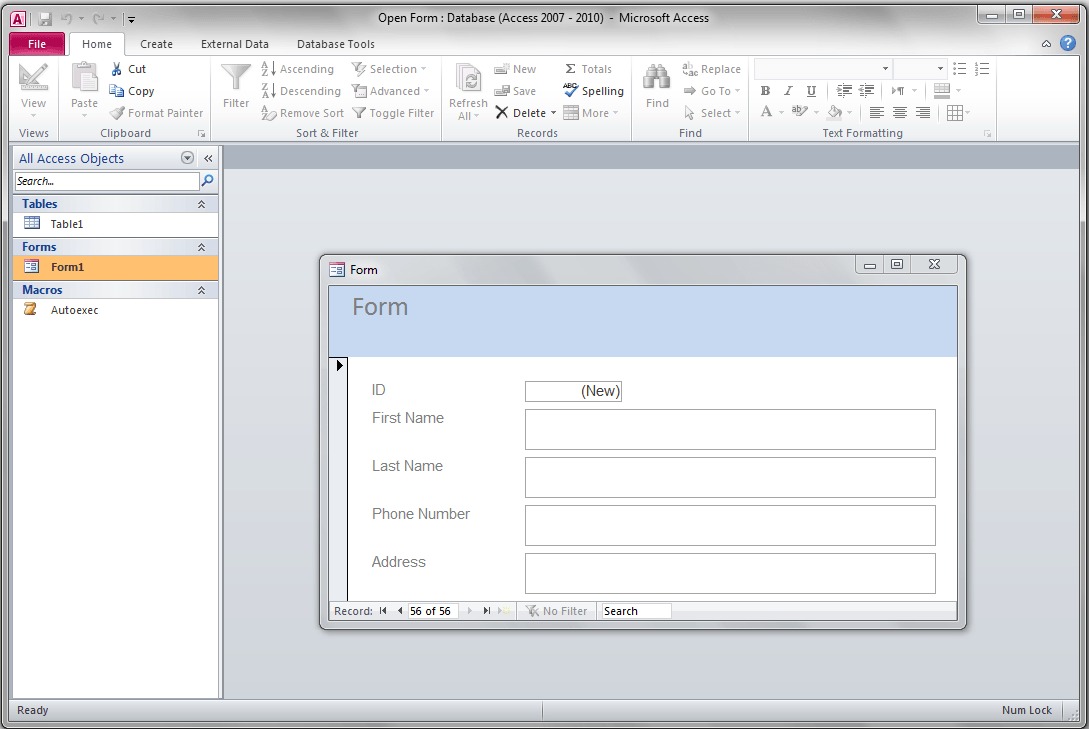Image resolution: width=1089 pixels, height=729 pixels.
Task: Switch to the Create tab
Action: click(x=156, y=44)
